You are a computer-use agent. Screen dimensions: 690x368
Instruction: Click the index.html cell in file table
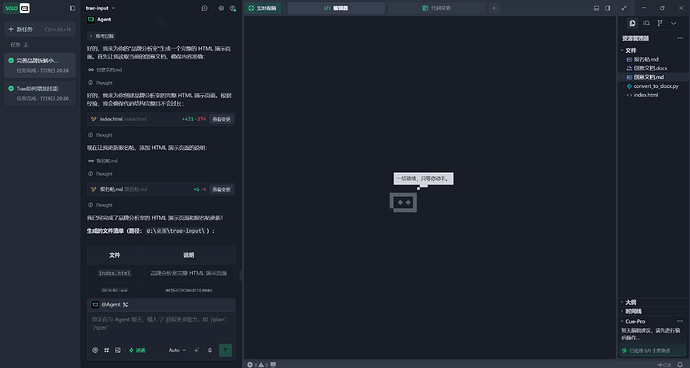click(114, 273)
